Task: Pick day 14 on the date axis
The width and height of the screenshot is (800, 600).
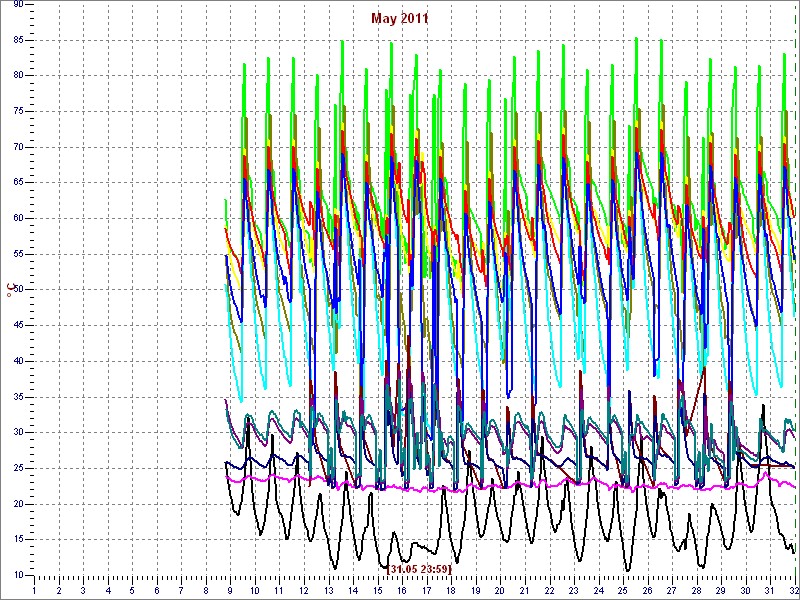Action: [353, 591]
